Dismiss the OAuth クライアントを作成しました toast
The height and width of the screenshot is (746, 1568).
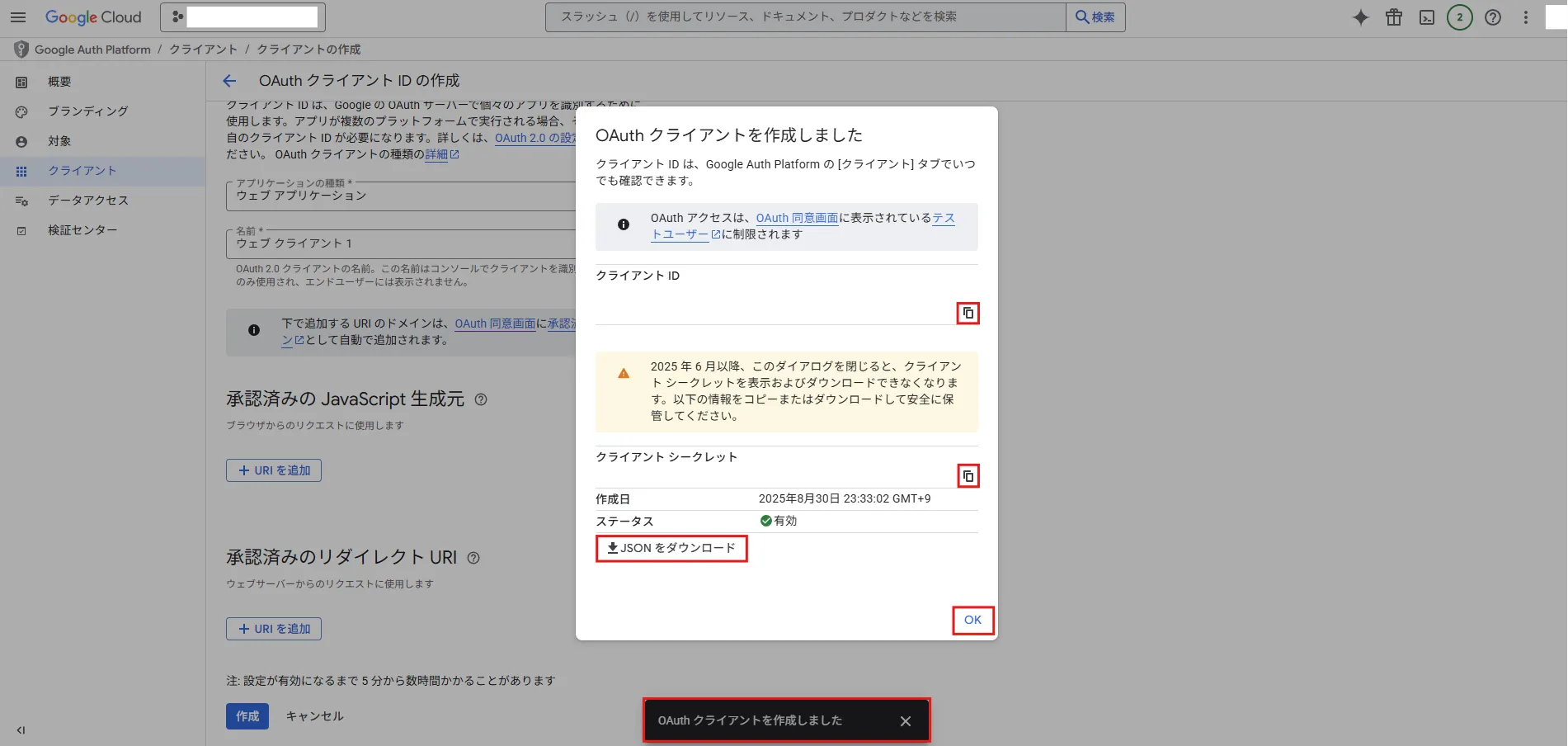[x=906, y=721]
